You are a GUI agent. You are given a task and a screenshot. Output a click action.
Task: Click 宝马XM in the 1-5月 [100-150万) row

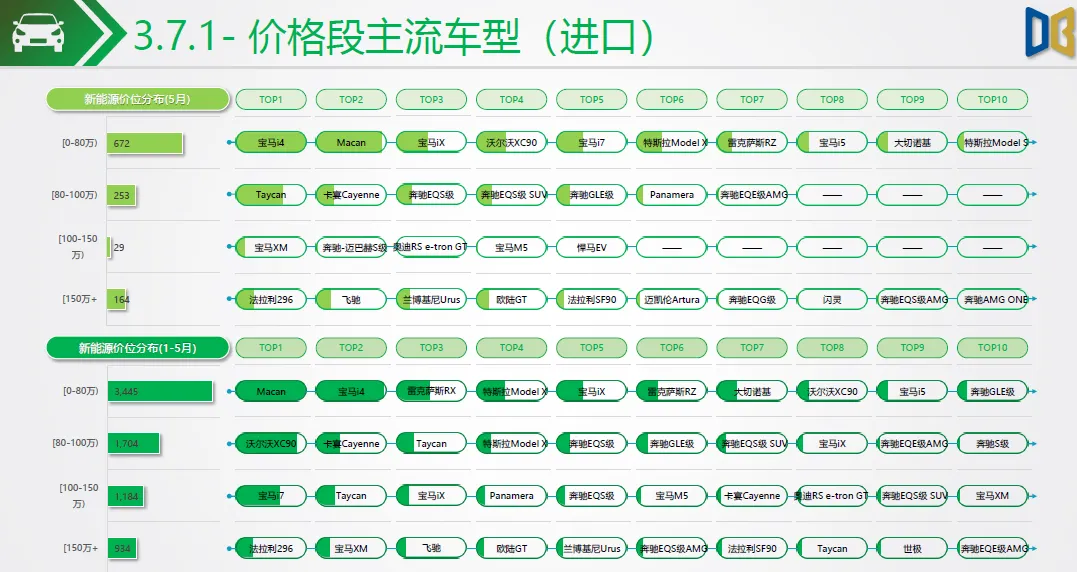click(993, 496)
